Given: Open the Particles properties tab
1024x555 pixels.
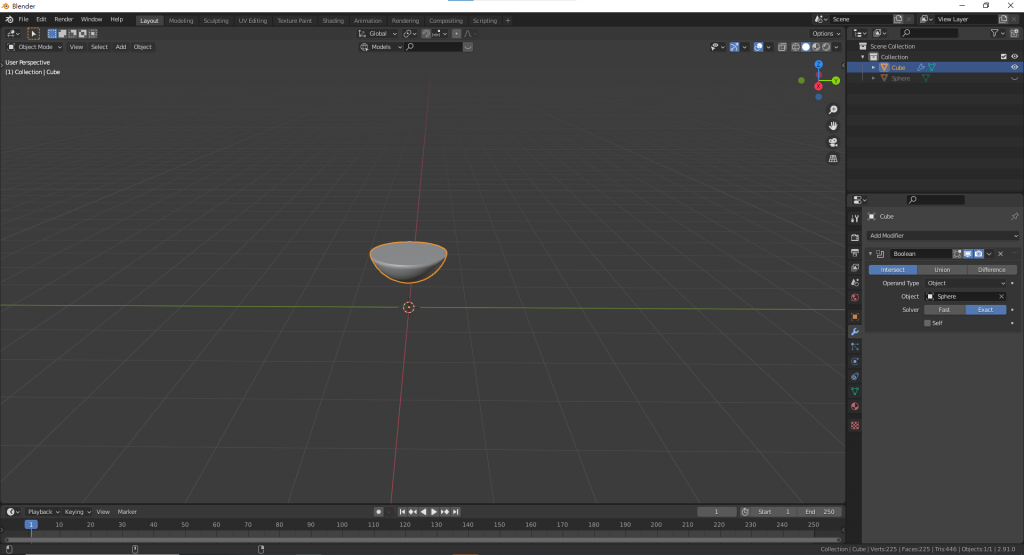Looking at the screenshot, I should pos(855,347).
